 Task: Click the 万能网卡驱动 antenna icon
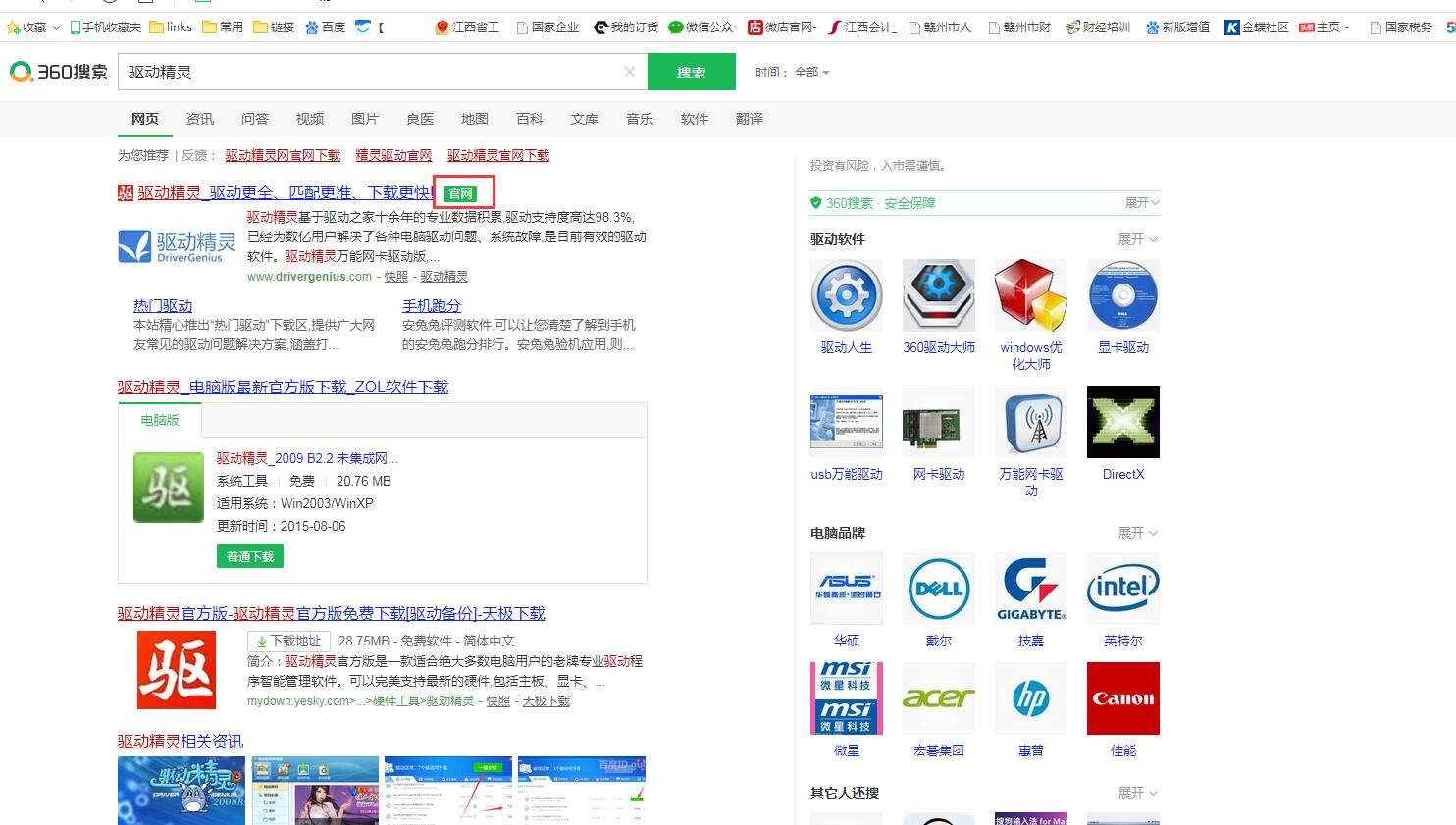pyautogui.click(x=1030, y=422)
